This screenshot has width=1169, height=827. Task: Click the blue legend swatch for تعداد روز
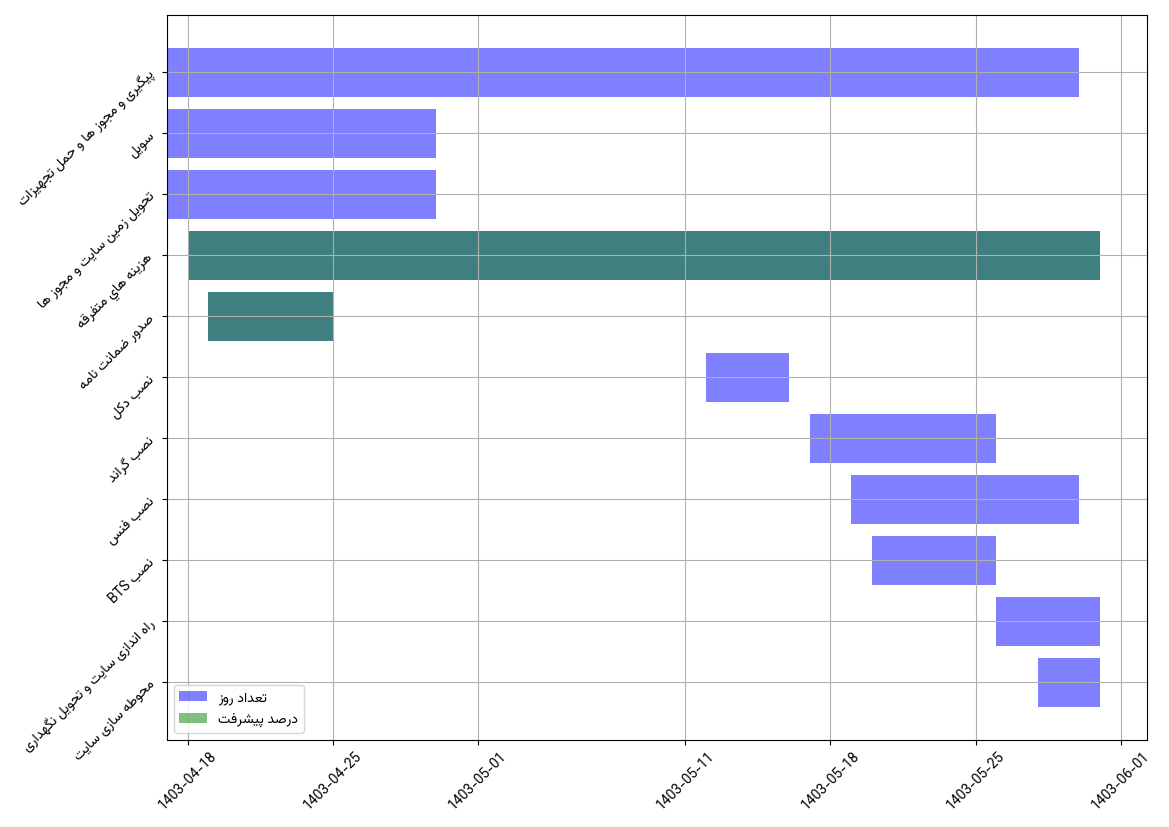[x=192, y=696]
